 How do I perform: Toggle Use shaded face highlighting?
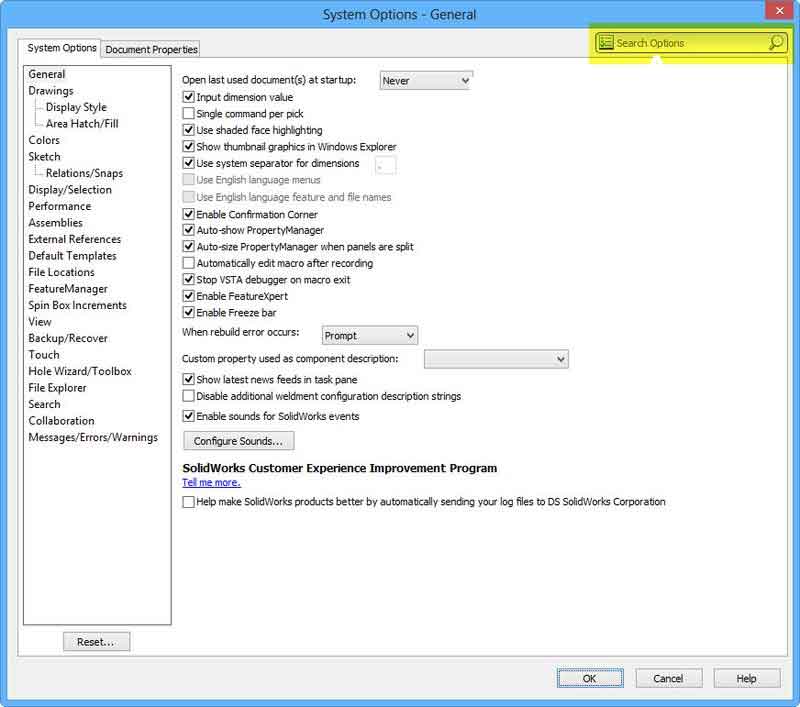[x=188, y=130]
